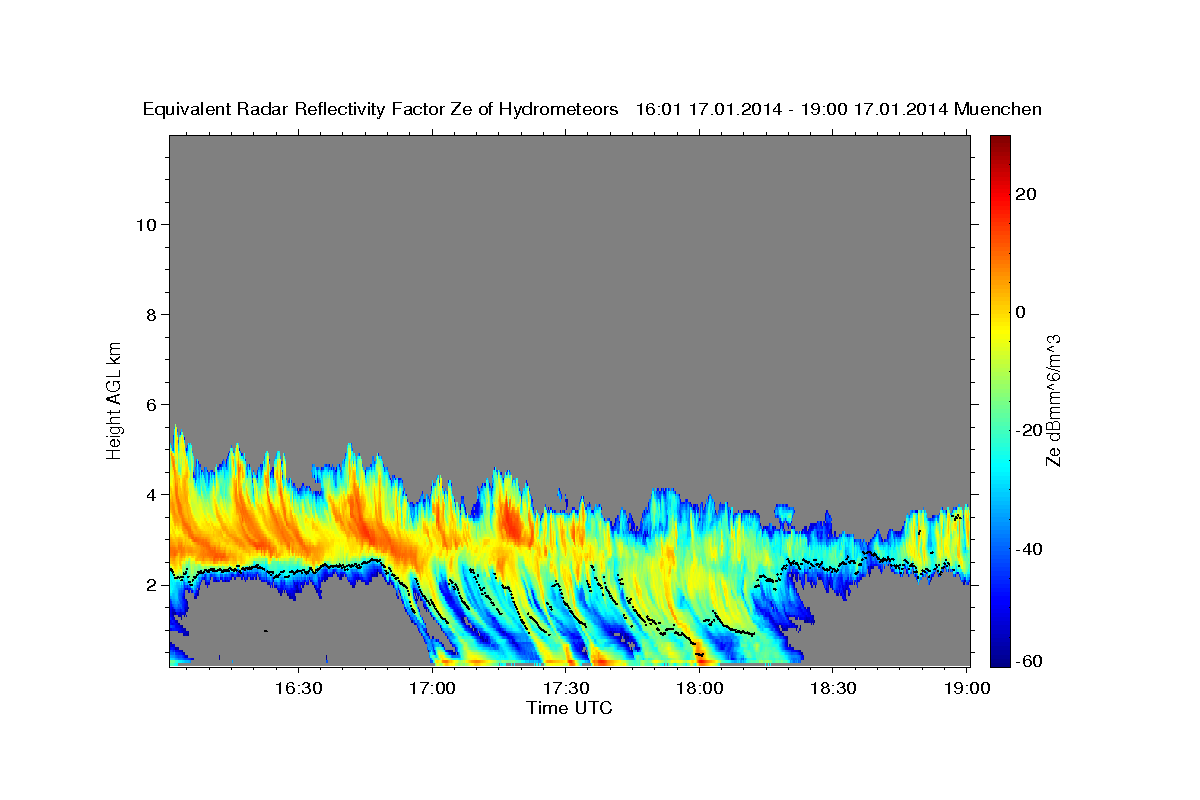Click the colorbar label 20
Image resolution: width=1200 pixels, height=800 pixels.
1026,194
